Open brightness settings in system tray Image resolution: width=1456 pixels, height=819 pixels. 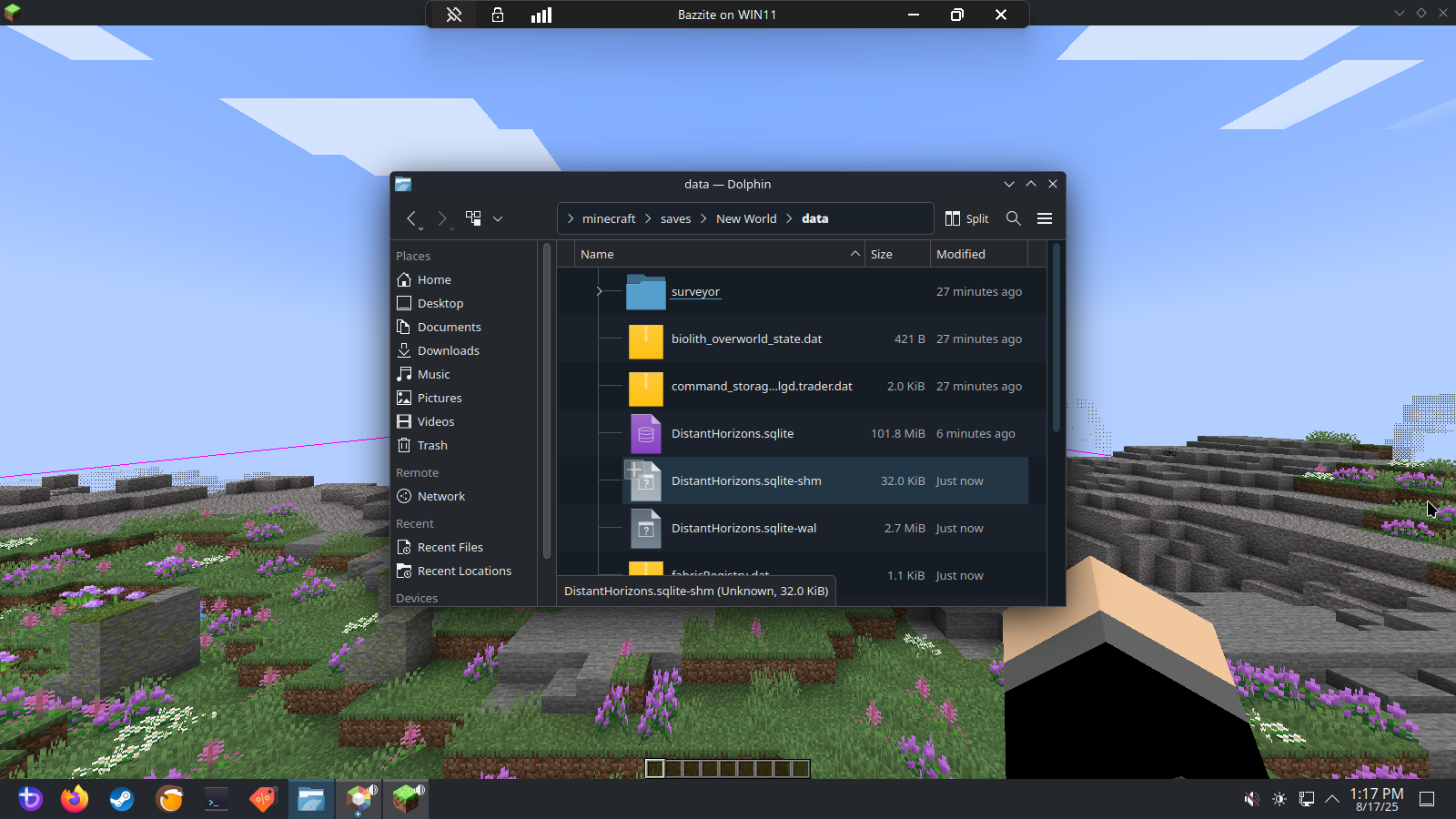1279,799
